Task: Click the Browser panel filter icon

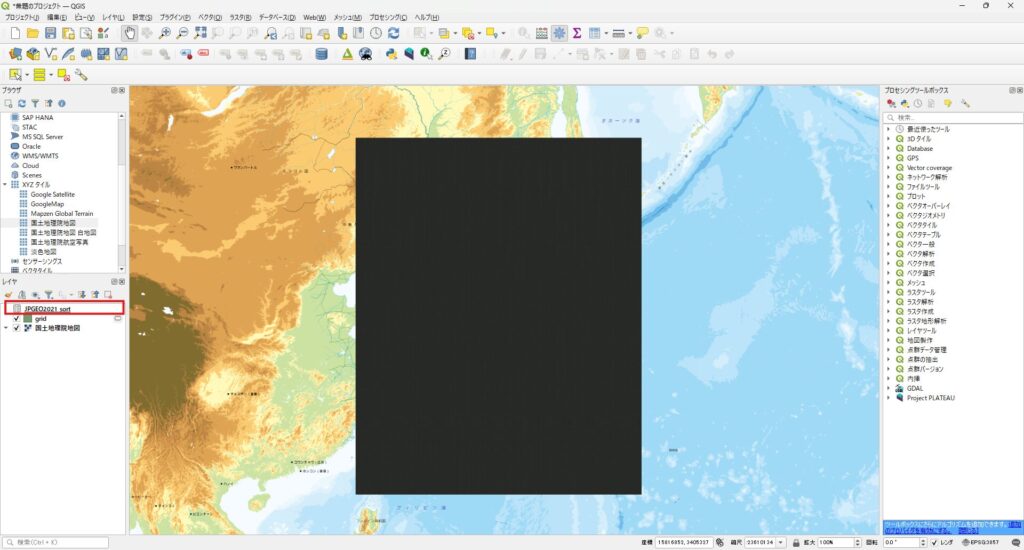Action: 35,103
